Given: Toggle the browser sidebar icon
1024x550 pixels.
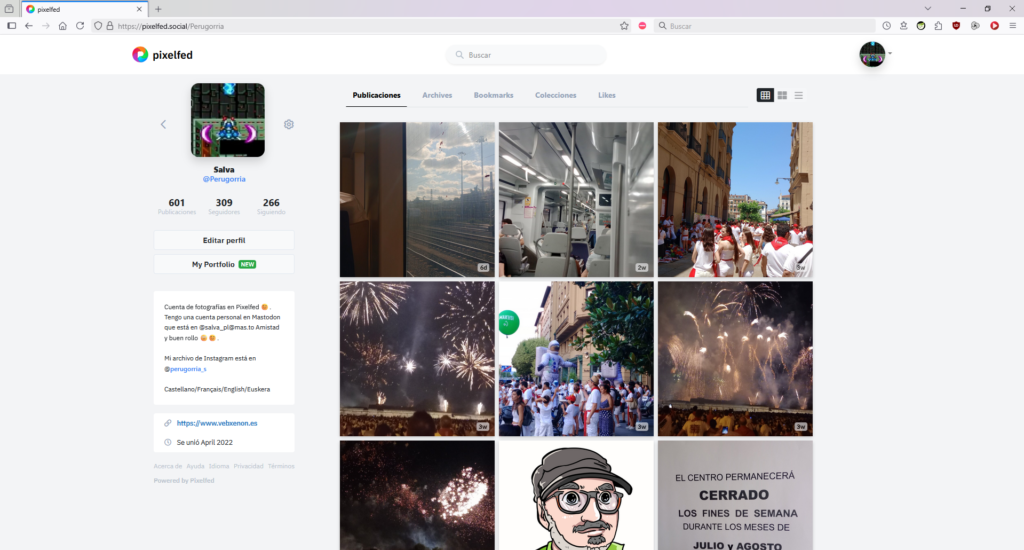Looking at the screenshot, I should (12, 26).
